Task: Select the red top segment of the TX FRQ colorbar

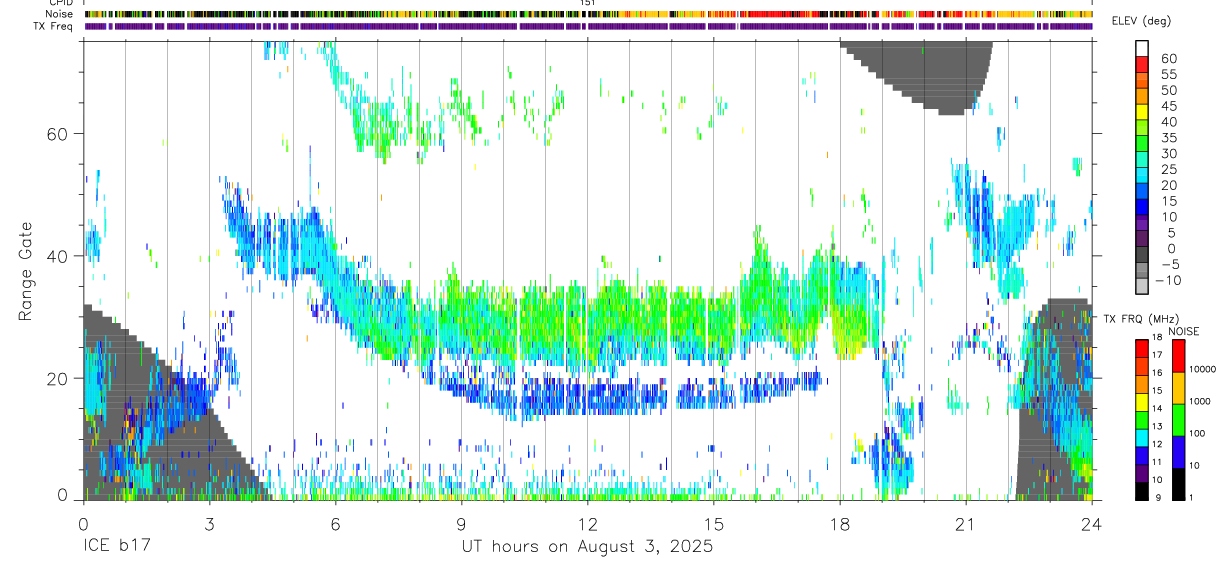Action: tap(1142, 349)
